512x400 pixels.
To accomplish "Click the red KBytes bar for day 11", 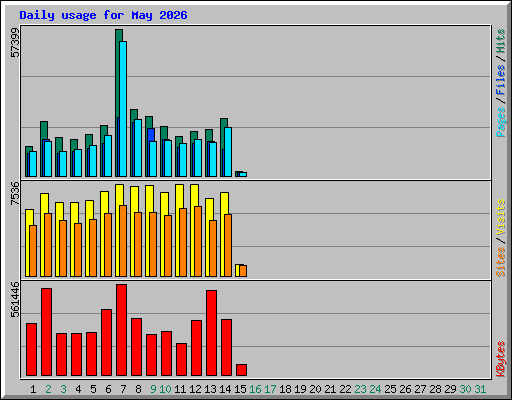I will (181, 360).
